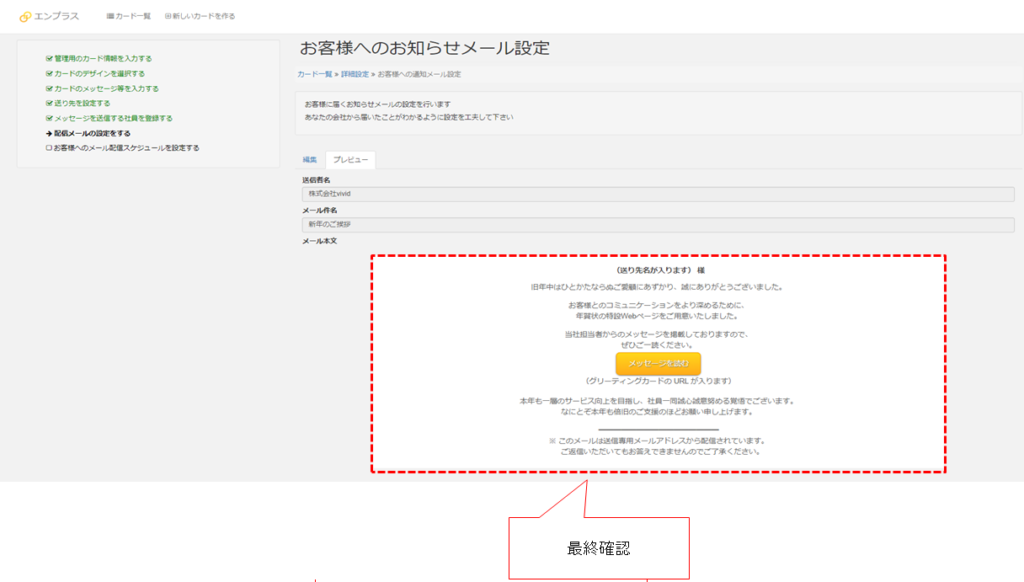Select the プレビュー tab

(x=350, y=160)
